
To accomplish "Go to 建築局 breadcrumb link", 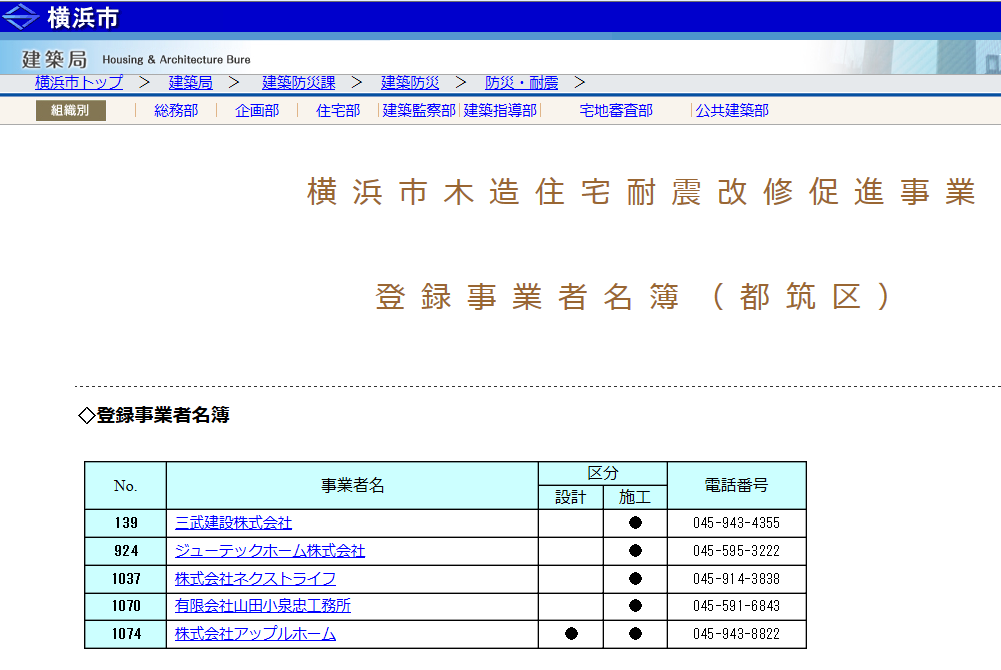I will [190, 83].
